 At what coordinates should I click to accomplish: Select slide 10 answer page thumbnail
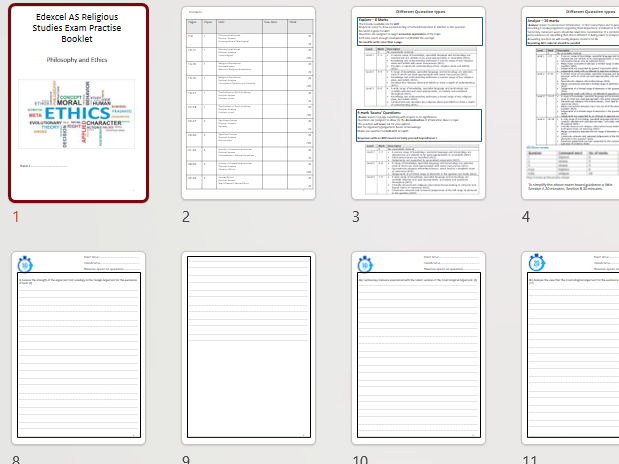[418, 348]
